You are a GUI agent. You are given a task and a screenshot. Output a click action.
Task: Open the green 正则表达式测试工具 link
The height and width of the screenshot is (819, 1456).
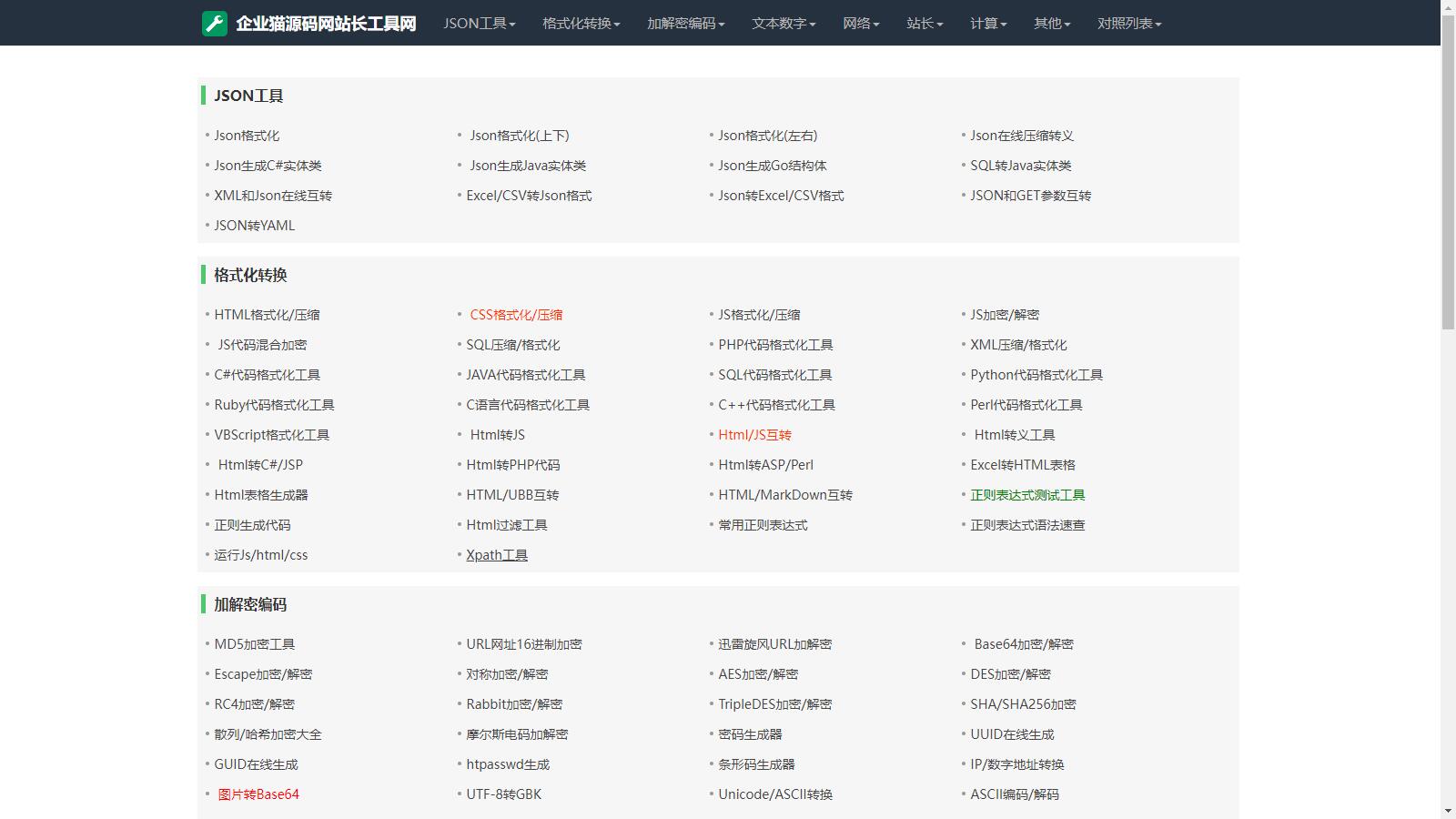coord(1027,495)
